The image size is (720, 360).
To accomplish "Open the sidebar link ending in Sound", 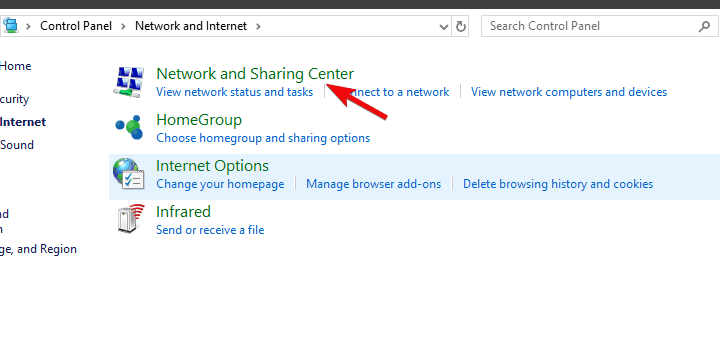I will tap(17, 145).
